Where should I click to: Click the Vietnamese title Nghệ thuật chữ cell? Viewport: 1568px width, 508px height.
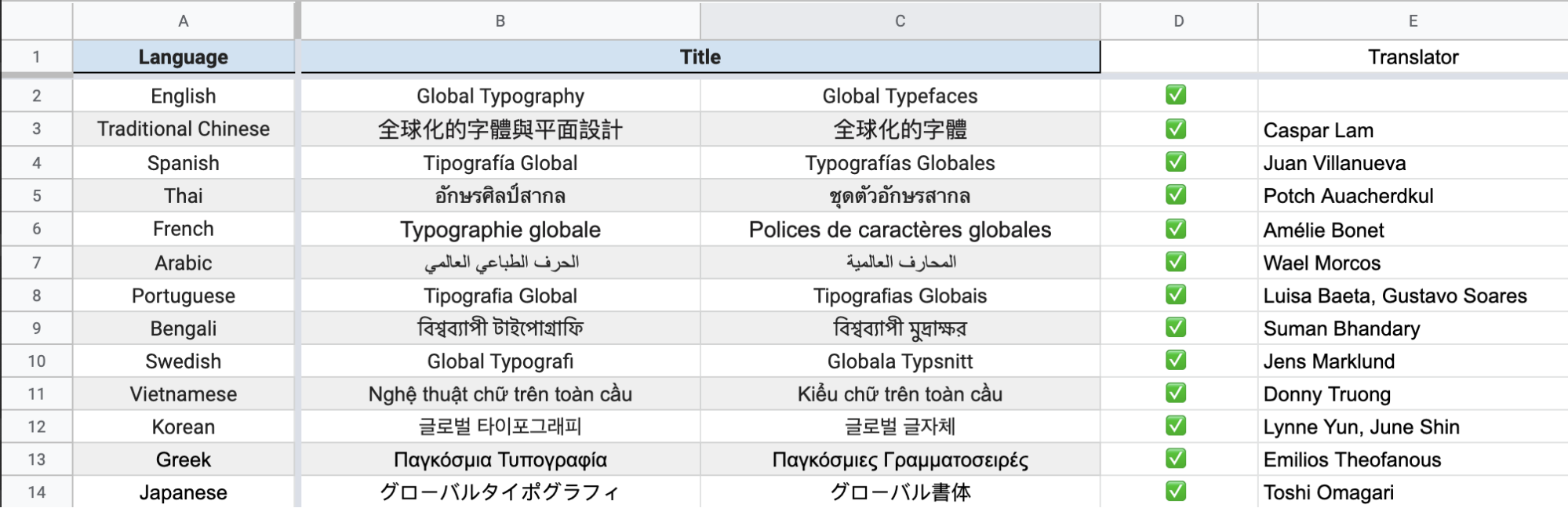[x=500, y=394]
